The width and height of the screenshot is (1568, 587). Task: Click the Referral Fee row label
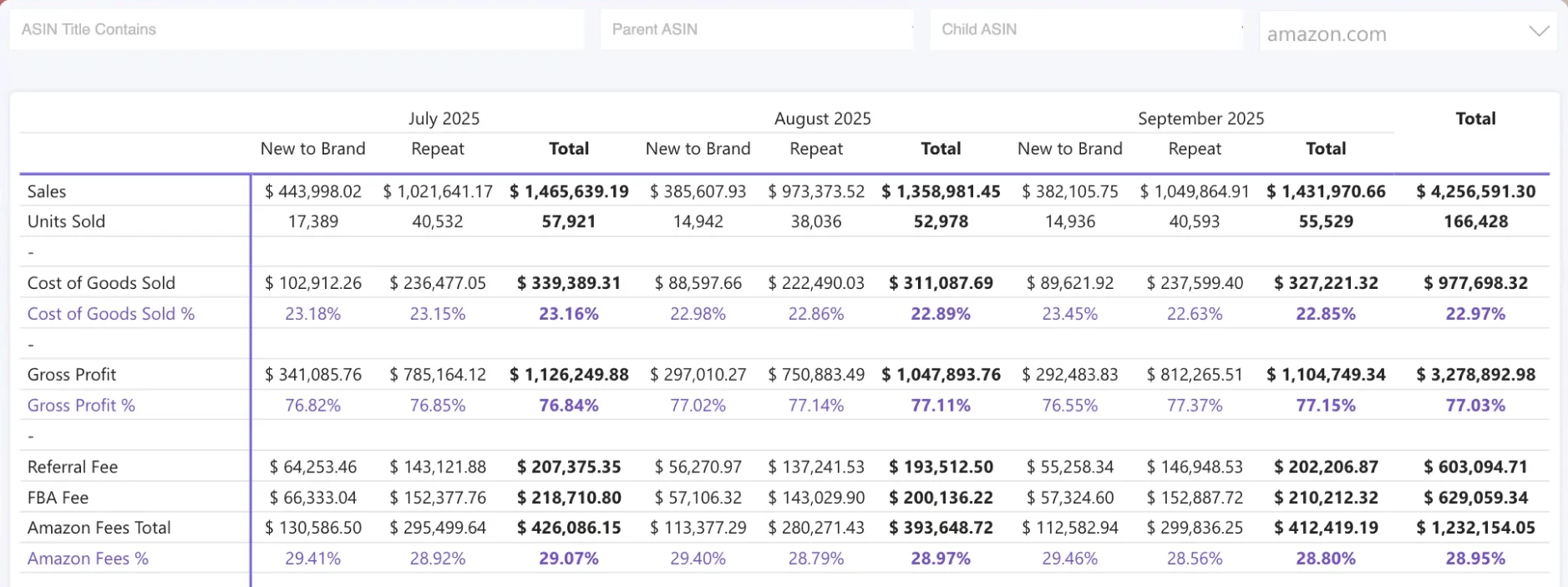(x=73, y=467)
